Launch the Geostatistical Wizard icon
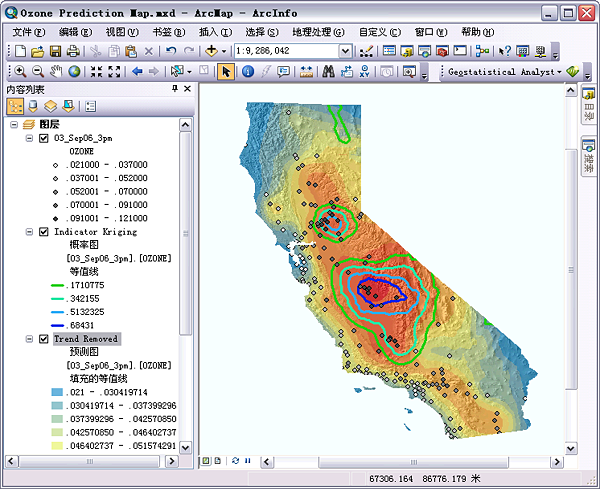600x489 pixels. [572, 72]
